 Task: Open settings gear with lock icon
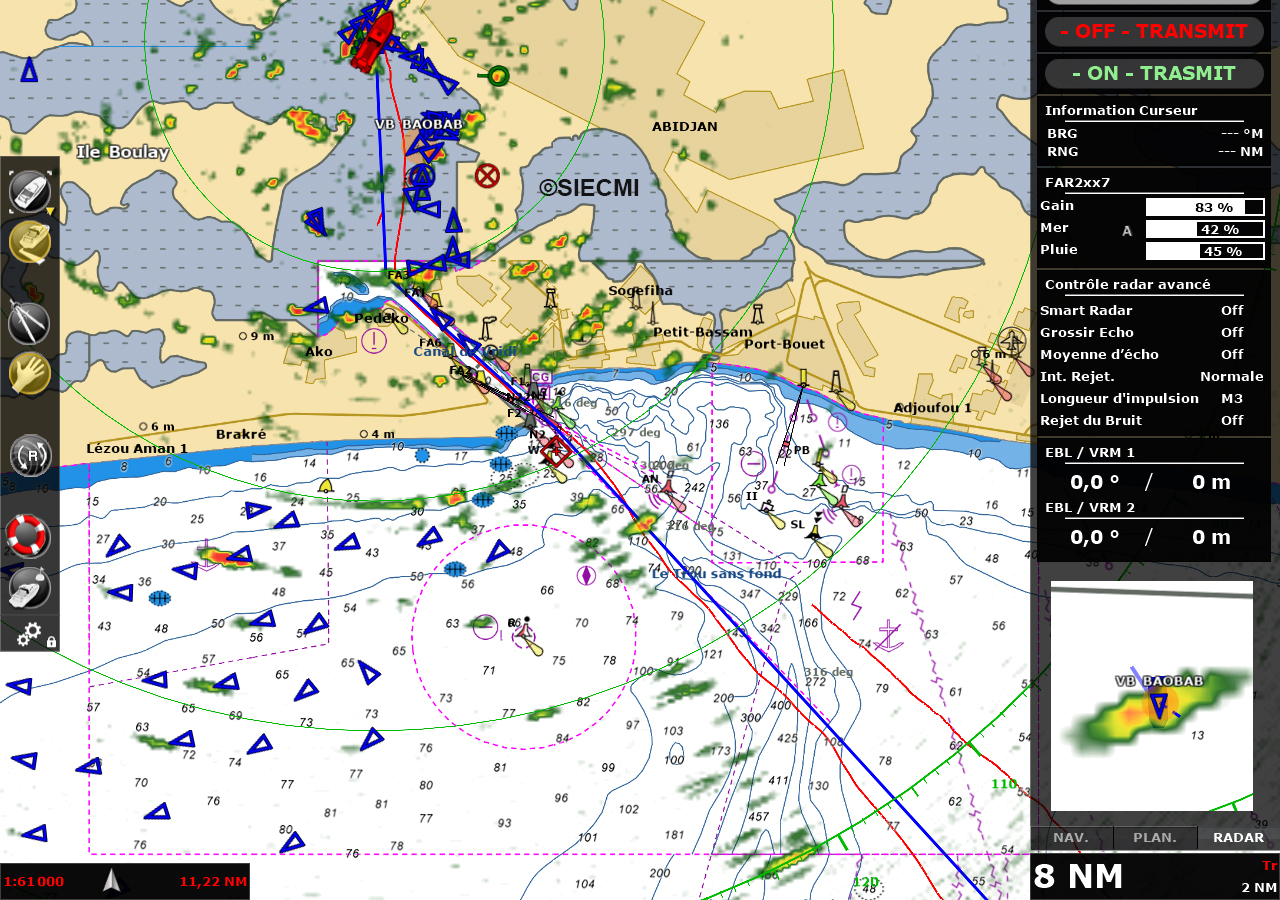click(x=31, y=634)
